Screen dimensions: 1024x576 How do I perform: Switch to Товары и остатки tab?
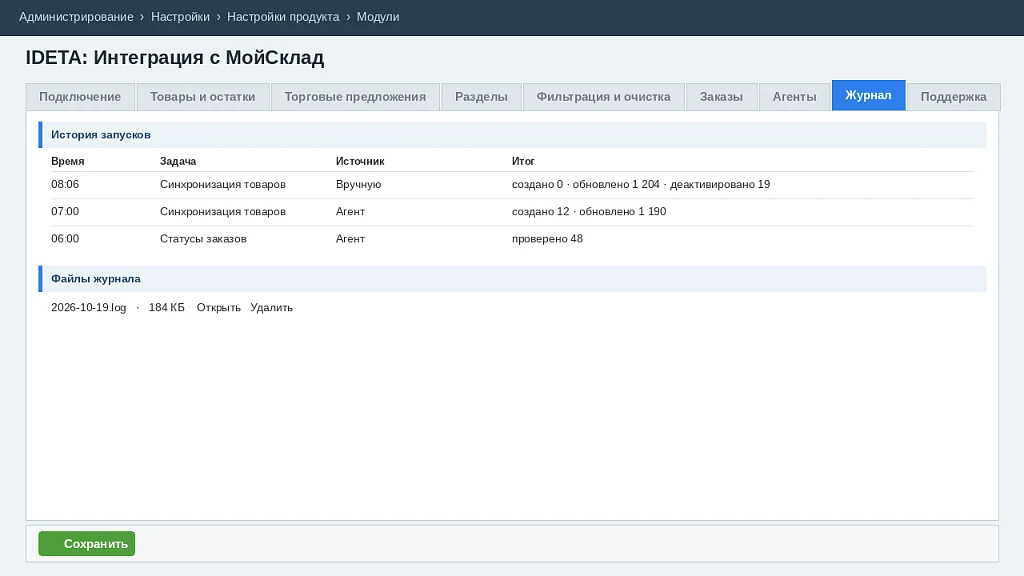point(202,97)
